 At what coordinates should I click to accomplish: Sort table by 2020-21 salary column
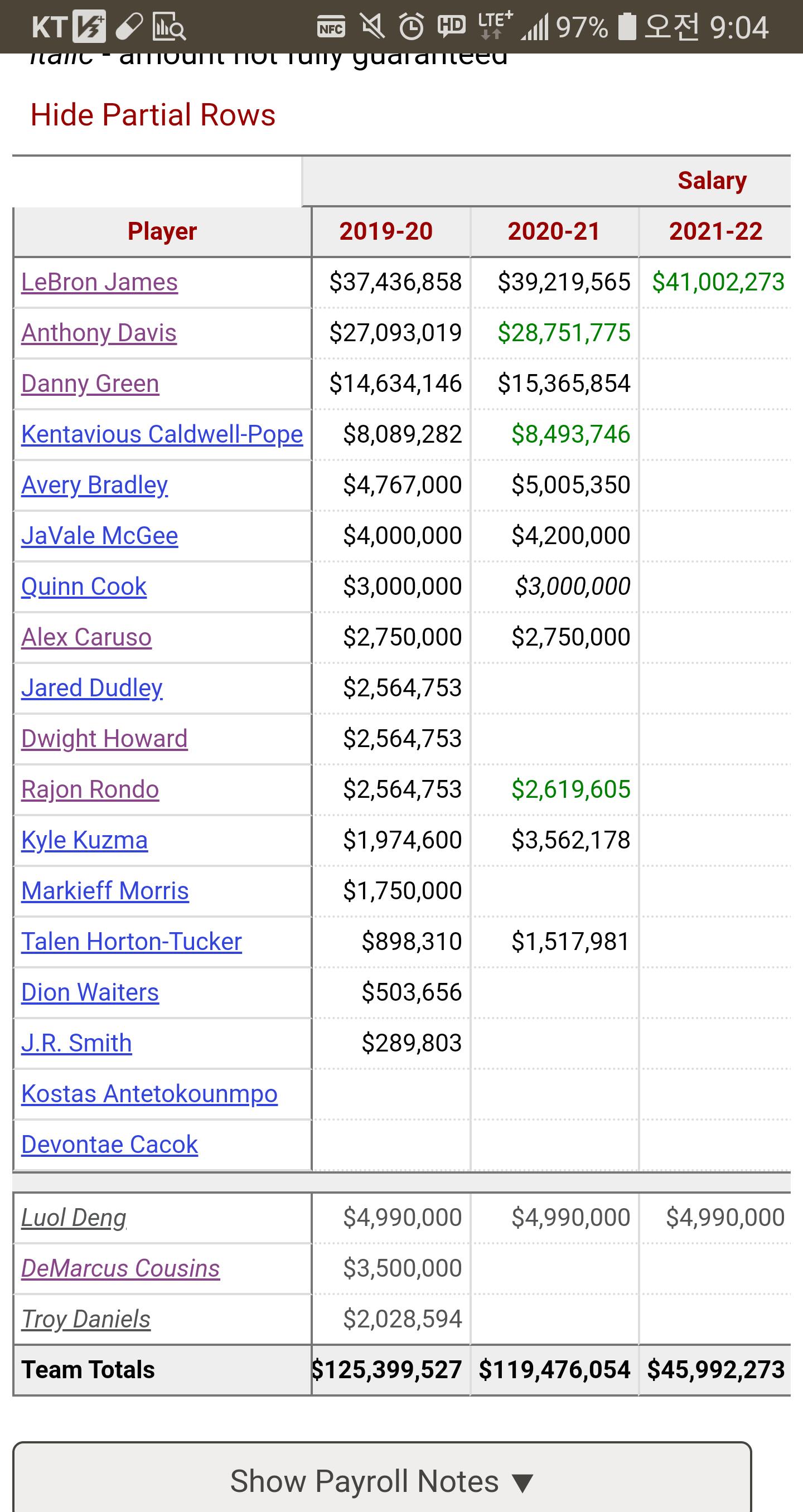554,232
